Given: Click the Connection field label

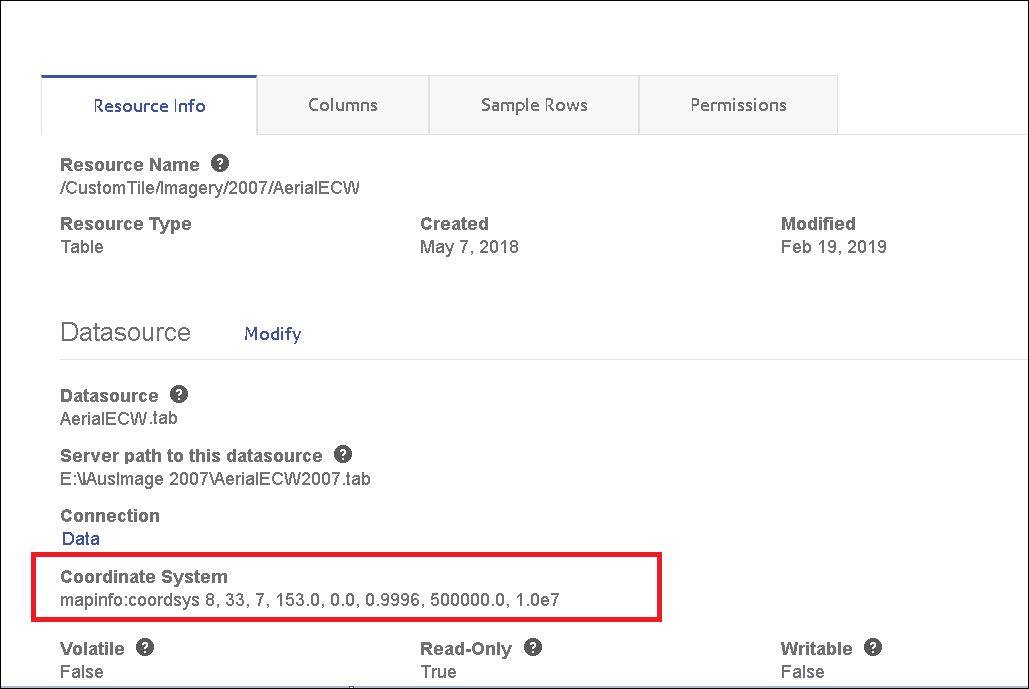Looking at the screenshot, I should [110, 516].
